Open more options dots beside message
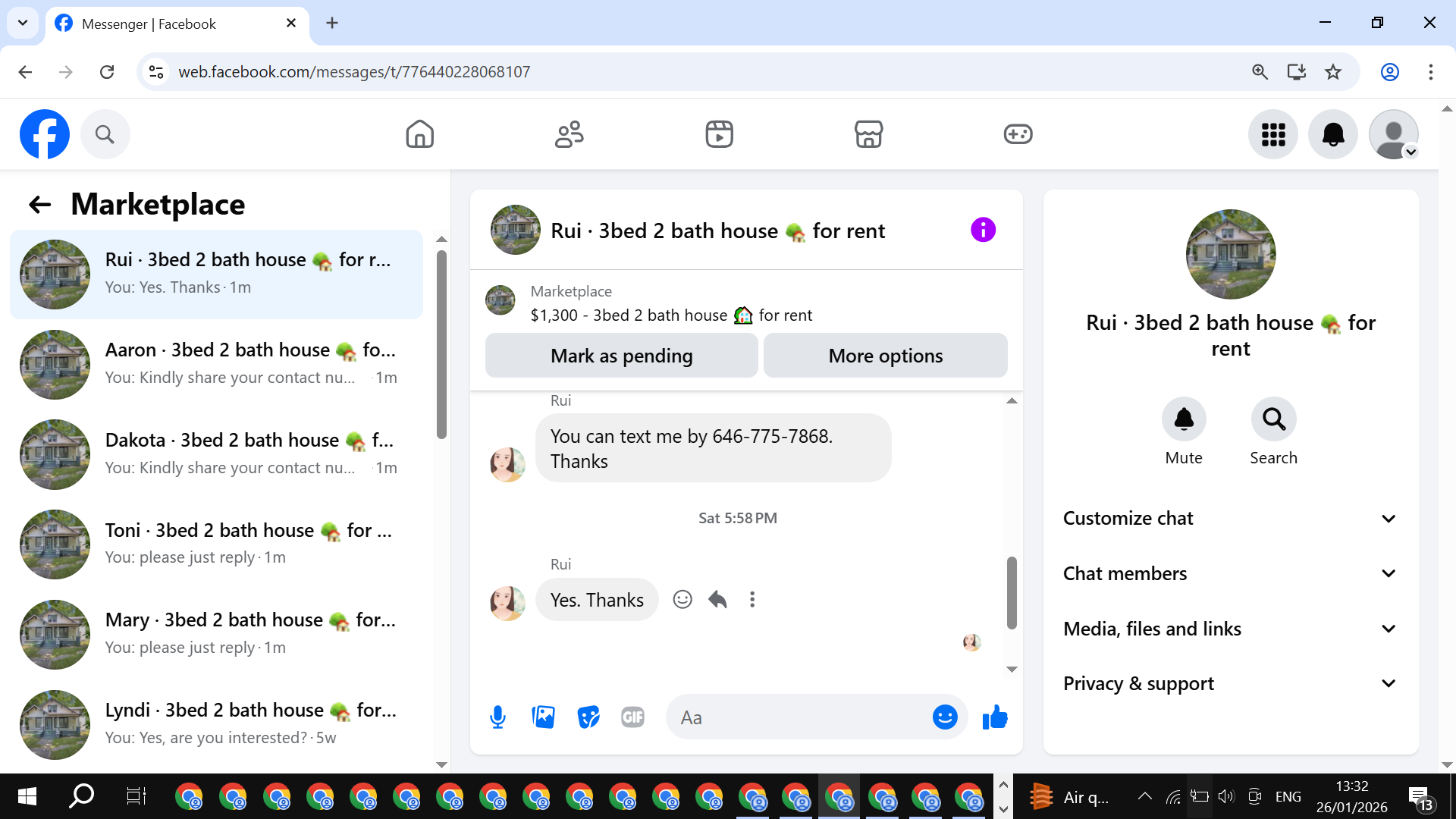The image size is (1456, 819). pyautogui.click(x=752, y=600)
